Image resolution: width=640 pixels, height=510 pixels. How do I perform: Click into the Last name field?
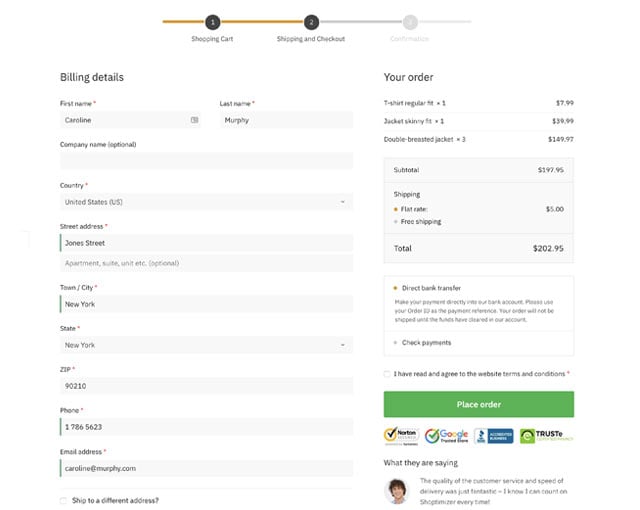coord(287,120)
